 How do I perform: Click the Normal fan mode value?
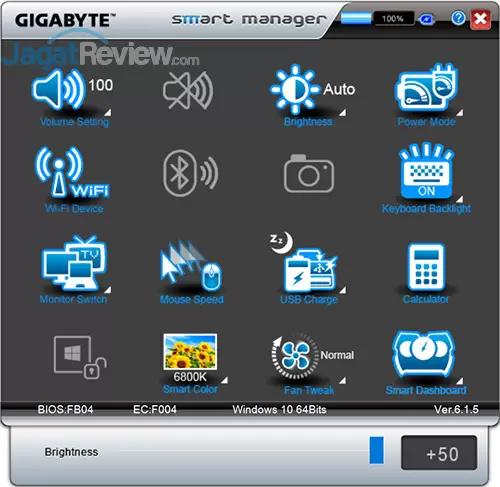coord(337,355)
